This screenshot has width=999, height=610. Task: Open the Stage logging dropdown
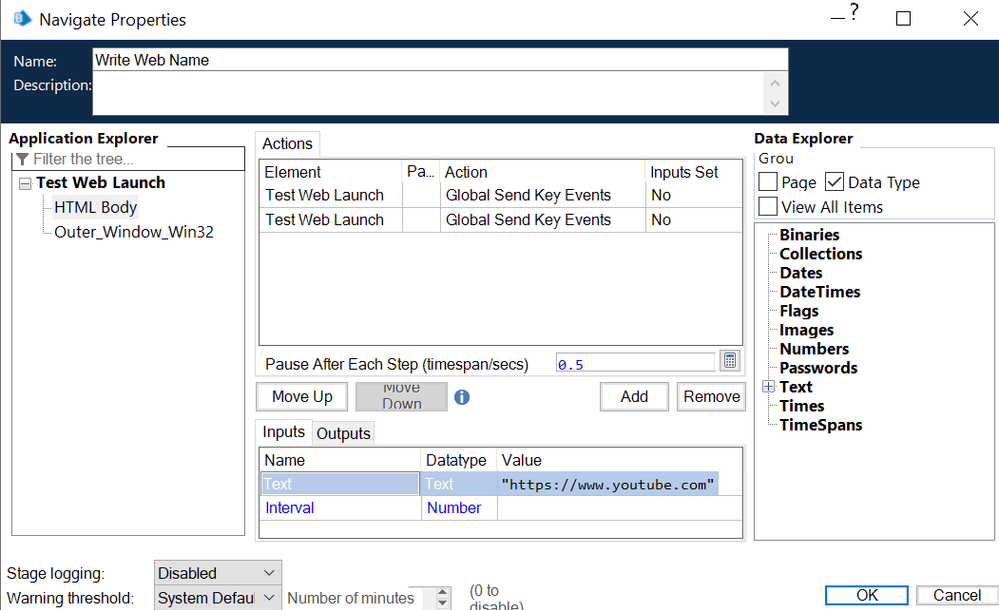217,573
